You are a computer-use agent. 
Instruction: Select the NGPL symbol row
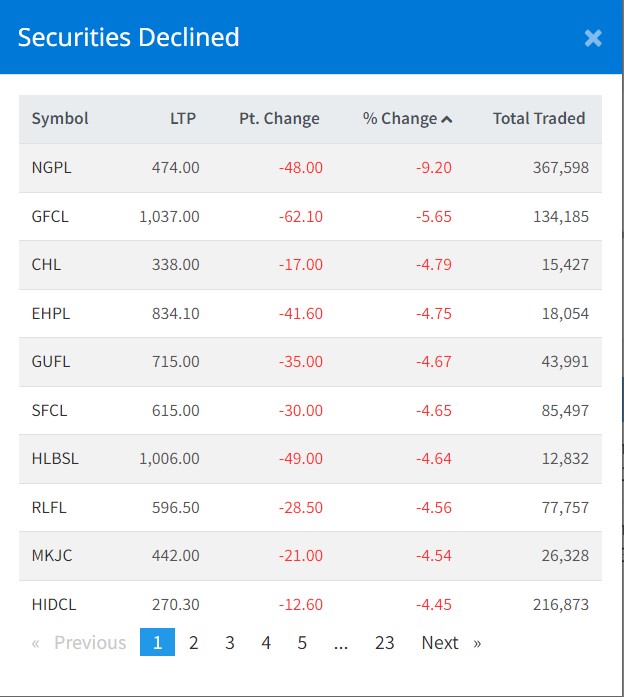(52, 167)
